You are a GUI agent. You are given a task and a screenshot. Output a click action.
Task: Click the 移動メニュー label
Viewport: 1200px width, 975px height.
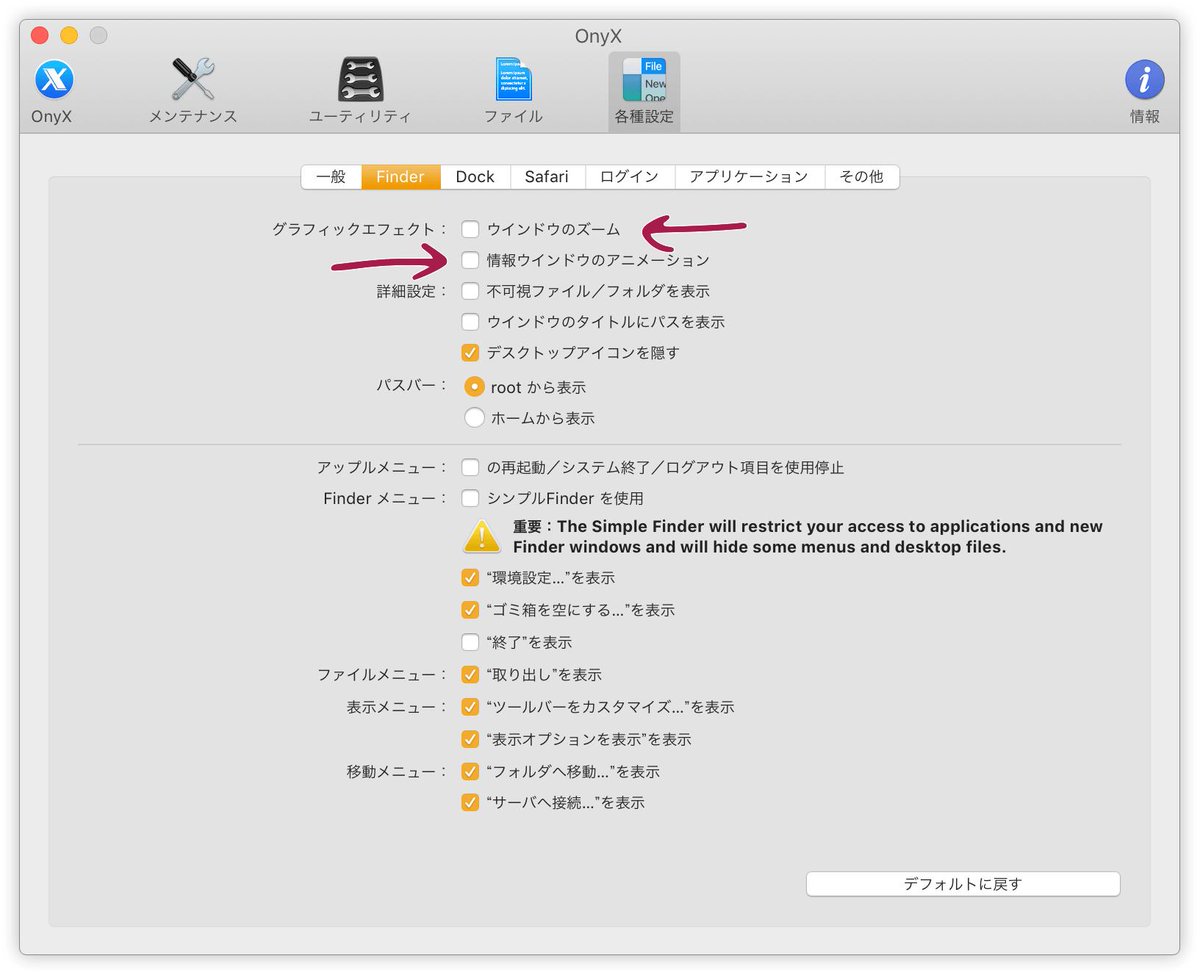(x=397, y=772)
